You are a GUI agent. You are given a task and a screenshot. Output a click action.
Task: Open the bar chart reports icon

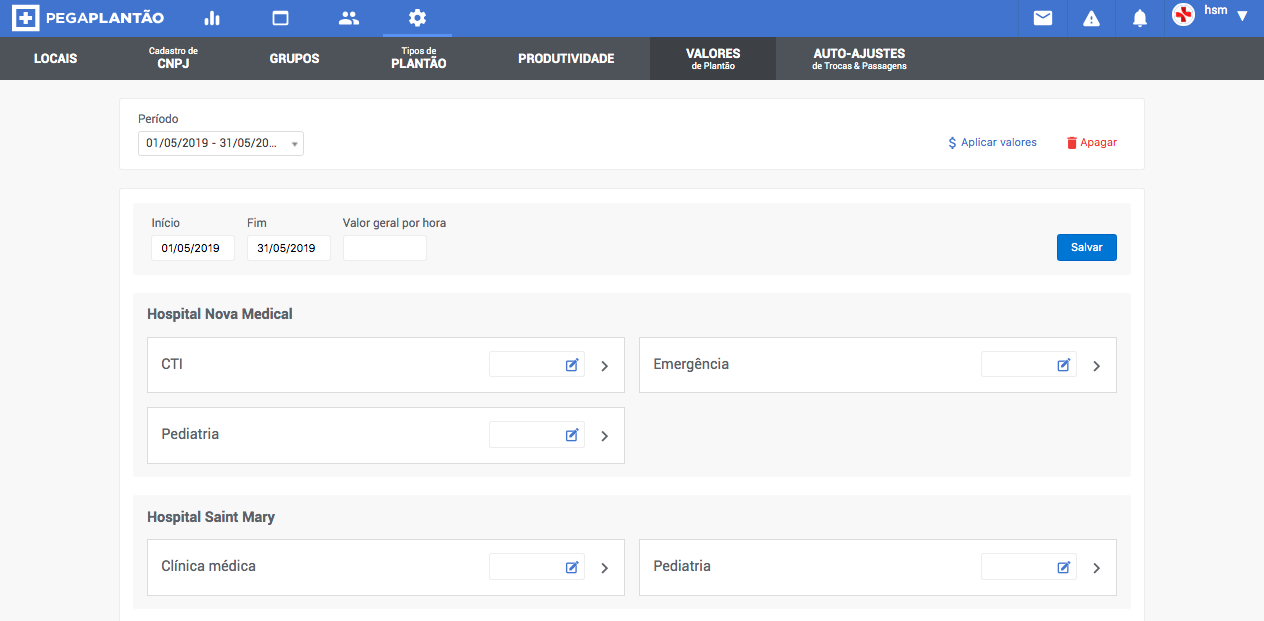click(x=211, y=18)
